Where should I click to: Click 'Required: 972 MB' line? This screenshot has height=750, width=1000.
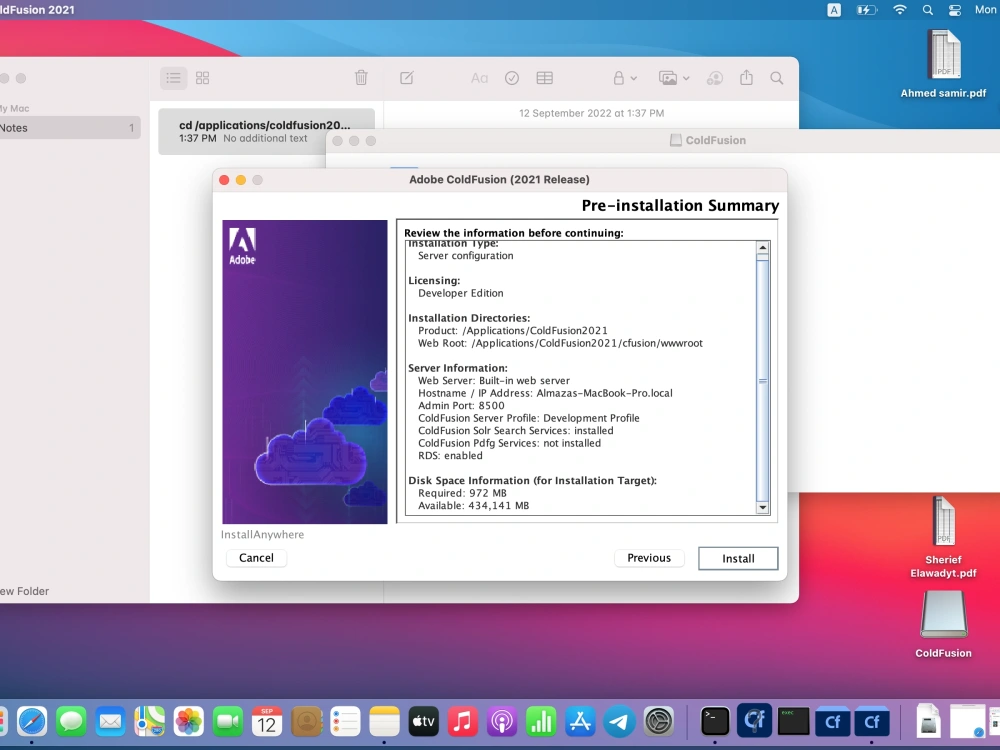coord(462,493)
